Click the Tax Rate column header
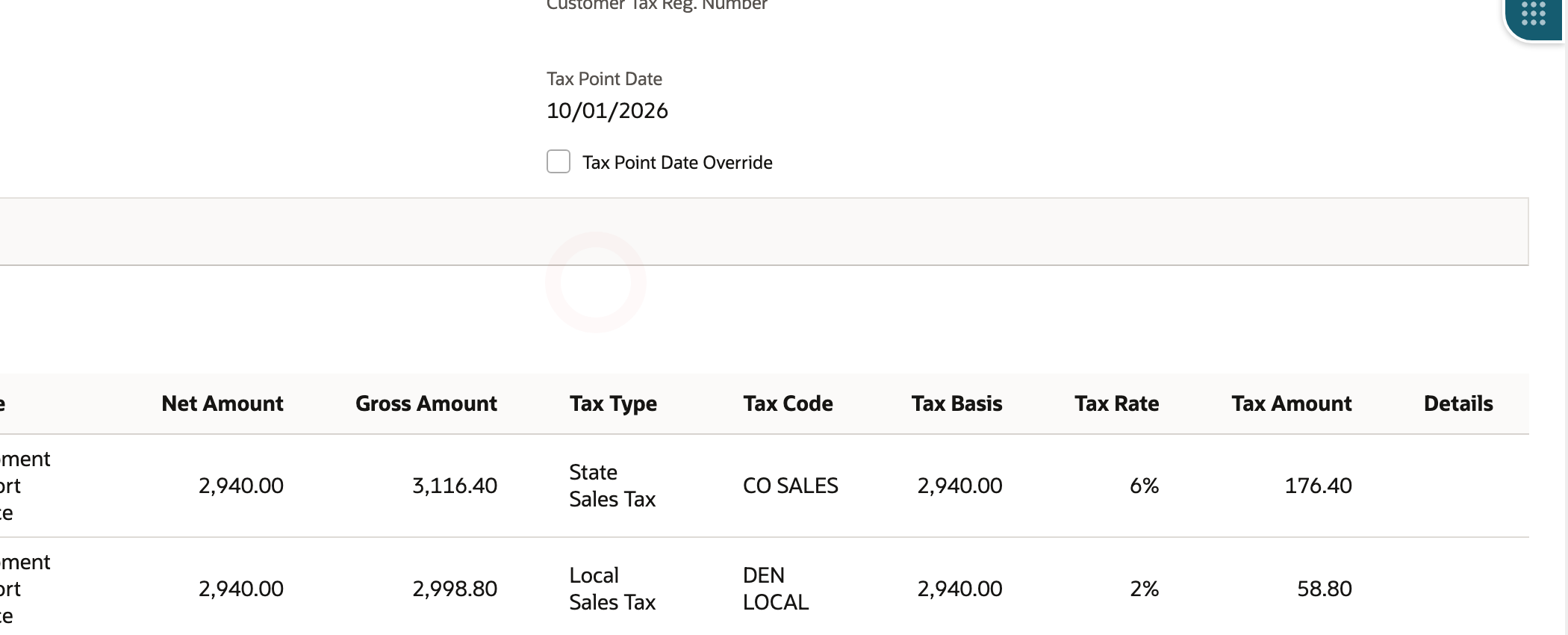 click(x=1116, y=403)
